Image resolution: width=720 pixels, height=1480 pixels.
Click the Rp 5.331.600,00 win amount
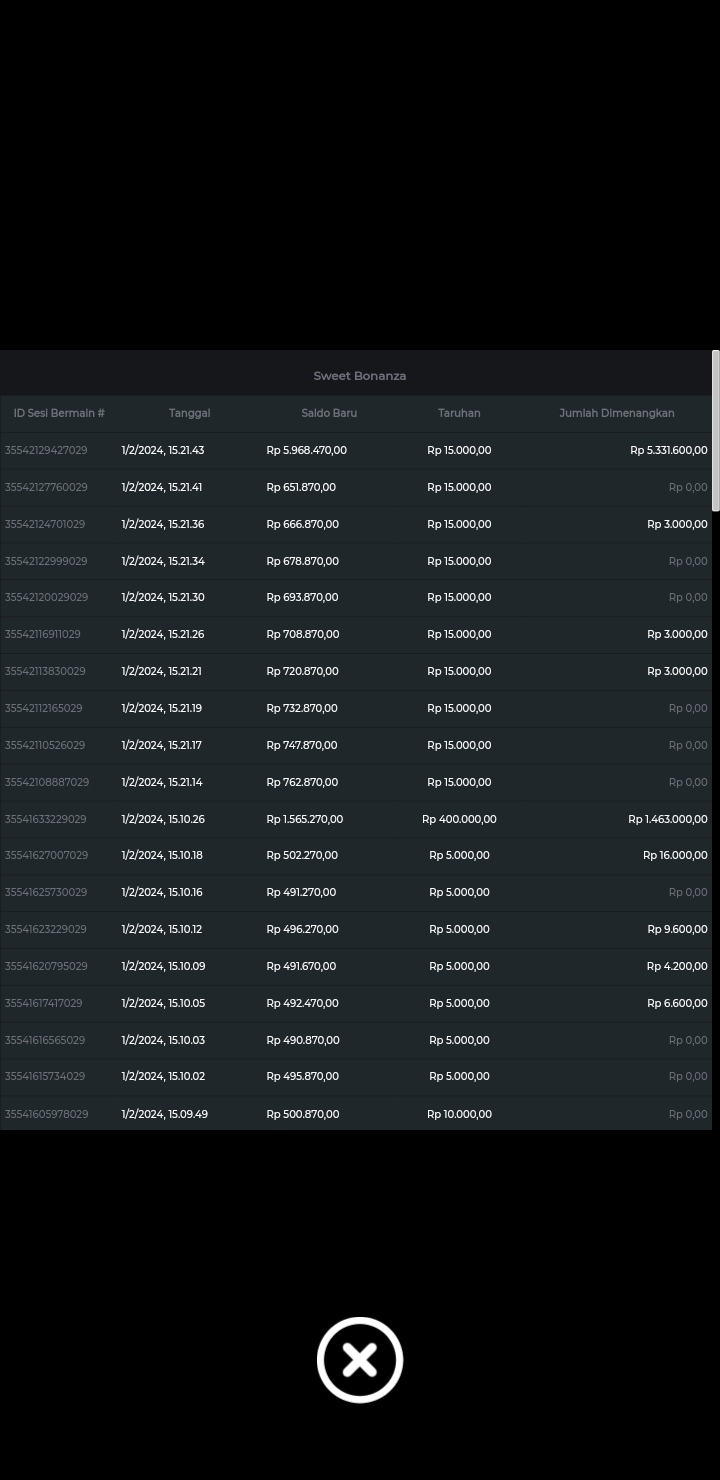click(668, 450)
